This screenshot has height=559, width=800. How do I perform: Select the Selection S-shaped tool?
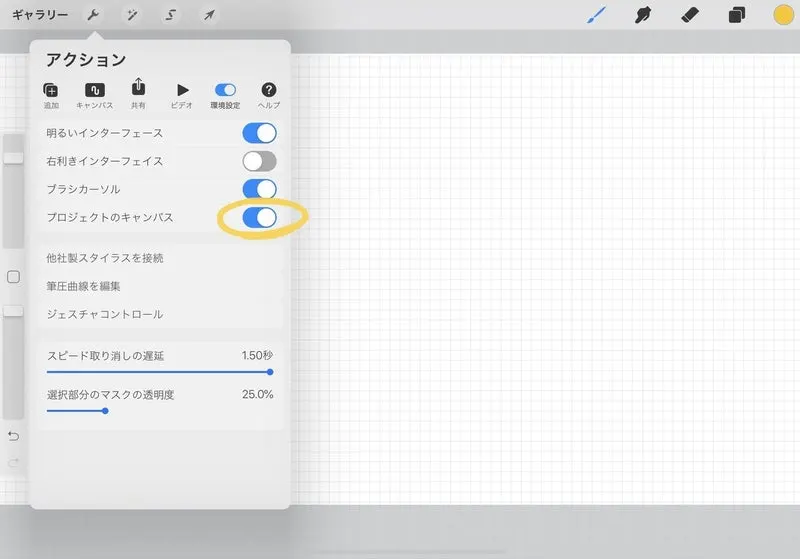[170, 15]
